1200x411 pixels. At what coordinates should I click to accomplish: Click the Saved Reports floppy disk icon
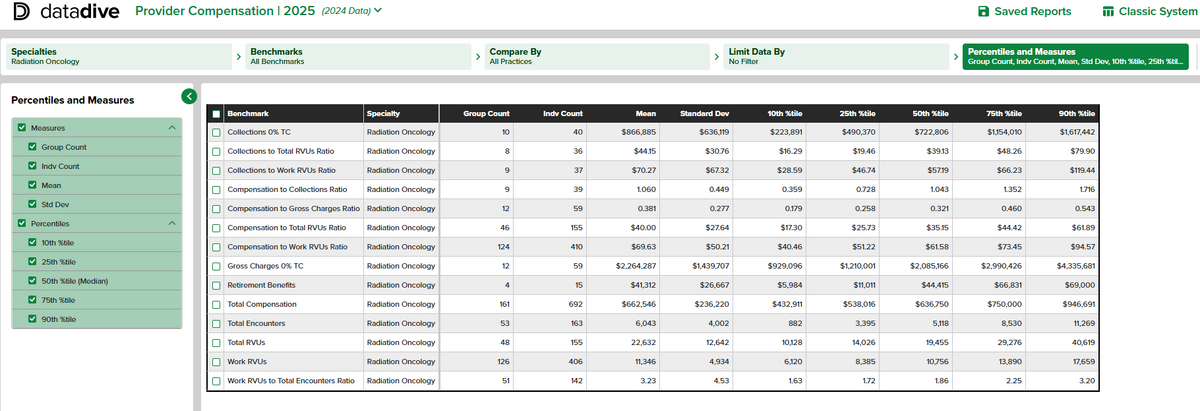pos(983,12)
